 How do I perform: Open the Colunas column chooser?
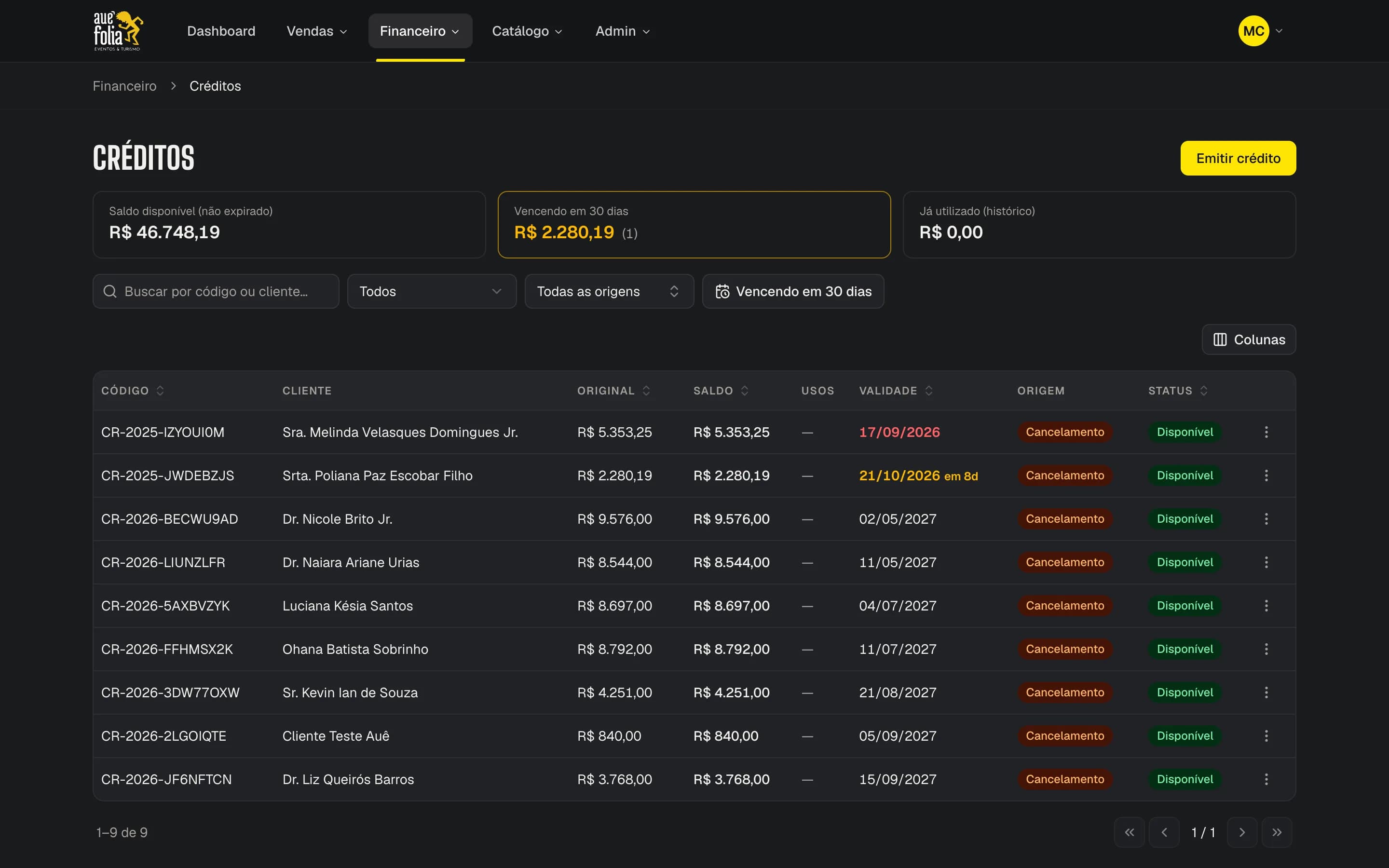click(1248, 339)
